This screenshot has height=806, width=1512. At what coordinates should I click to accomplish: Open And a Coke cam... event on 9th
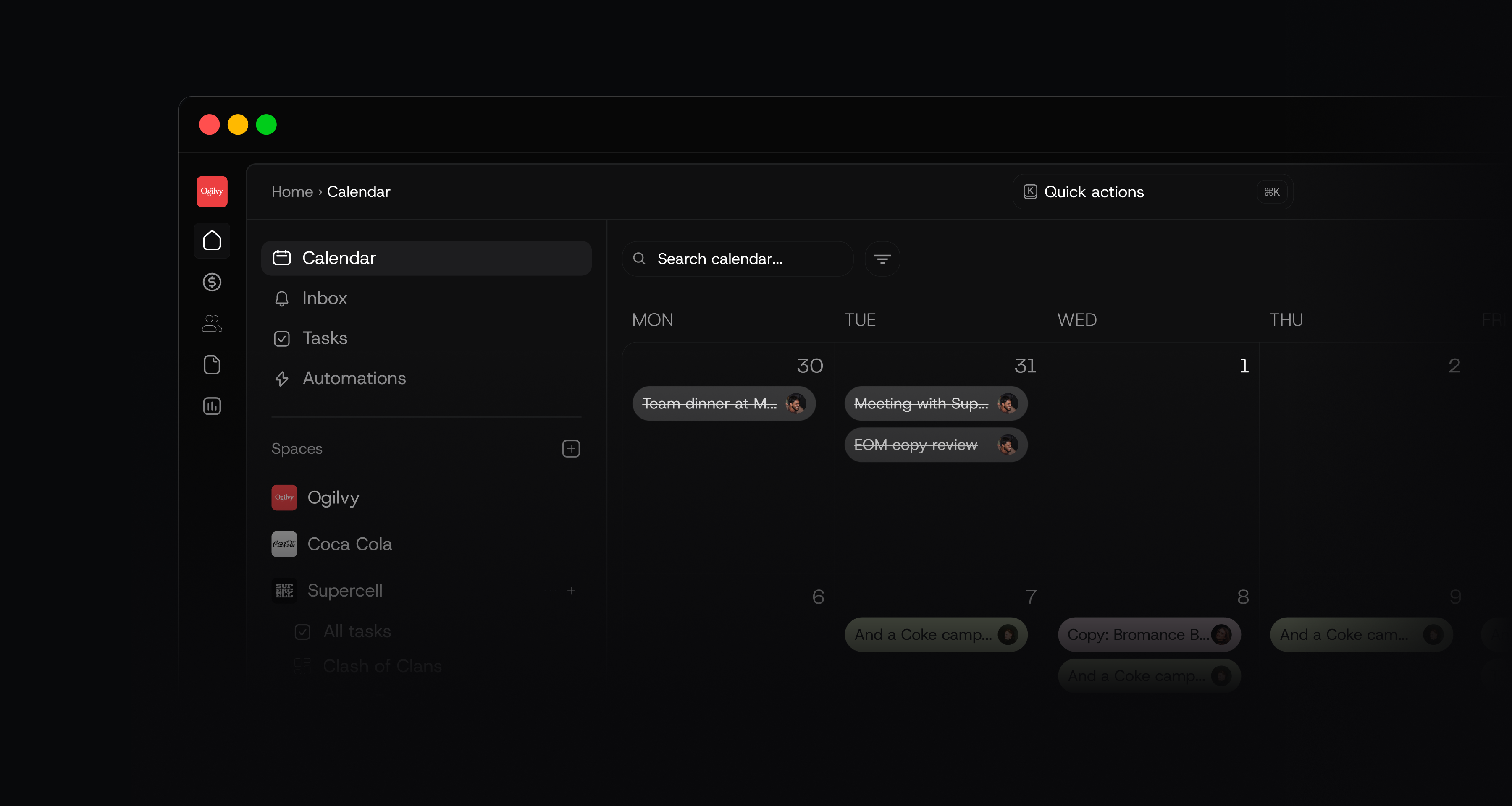click(x=1361, y=635)
